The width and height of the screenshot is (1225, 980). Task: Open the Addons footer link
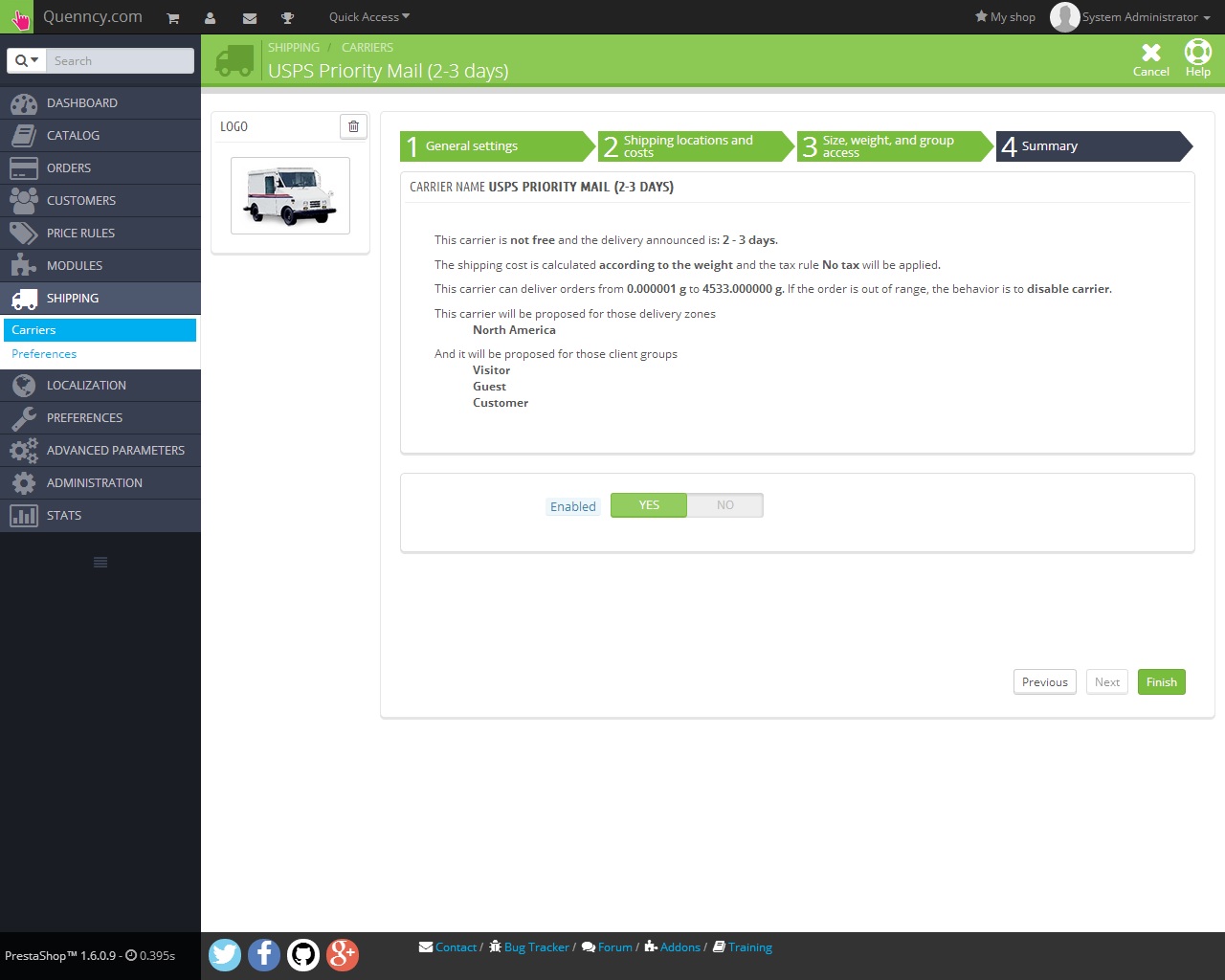coord(673,947)
